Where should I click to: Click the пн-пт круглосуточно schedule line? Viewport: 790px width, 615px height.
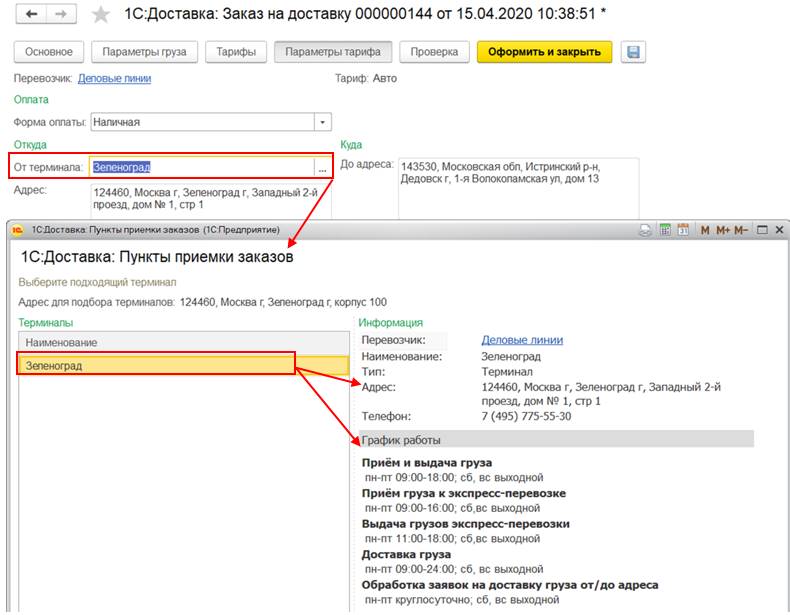(462, 600)
